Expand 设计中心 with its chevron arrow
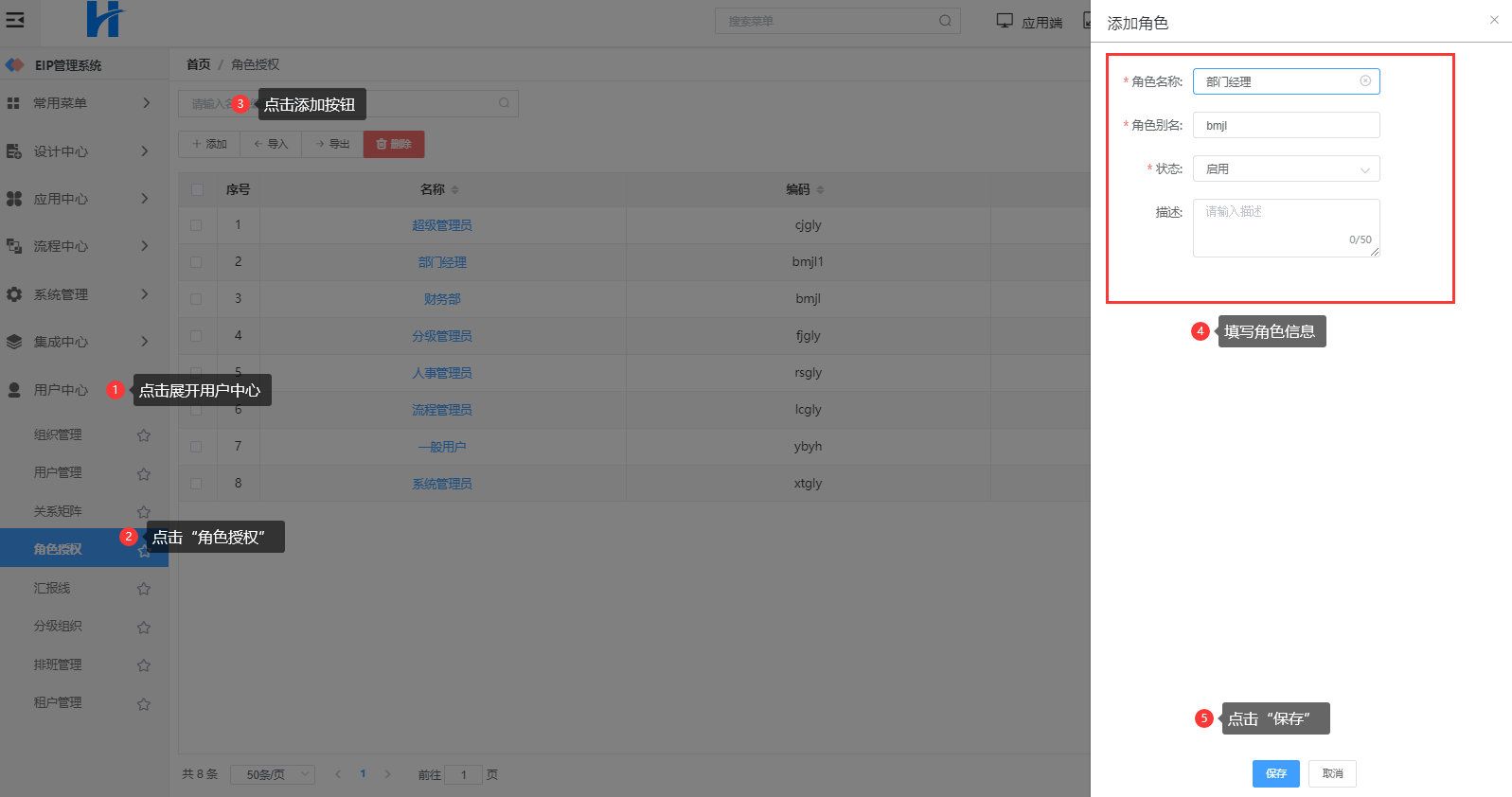The image size is (1512, 797). pos(145,151)
